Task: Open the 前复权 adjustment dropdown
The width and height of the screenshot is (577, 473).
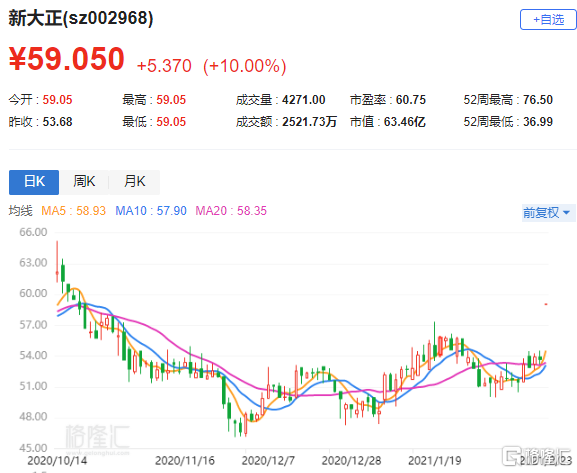Action: click(548, 213)
